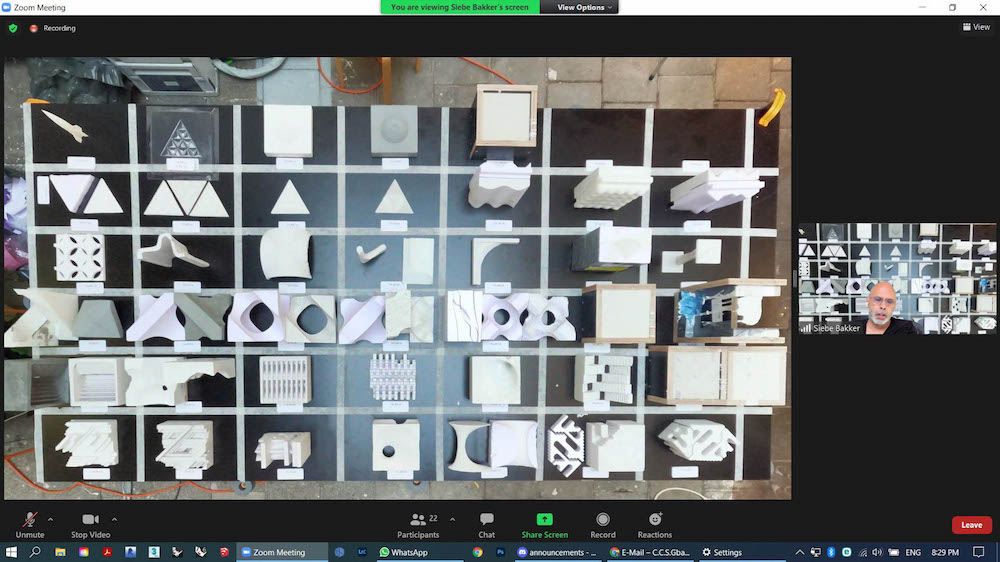The width and height of the screenshot is (1000, 562).
Task: Unmute the microphone
Action: coord(30,523)
